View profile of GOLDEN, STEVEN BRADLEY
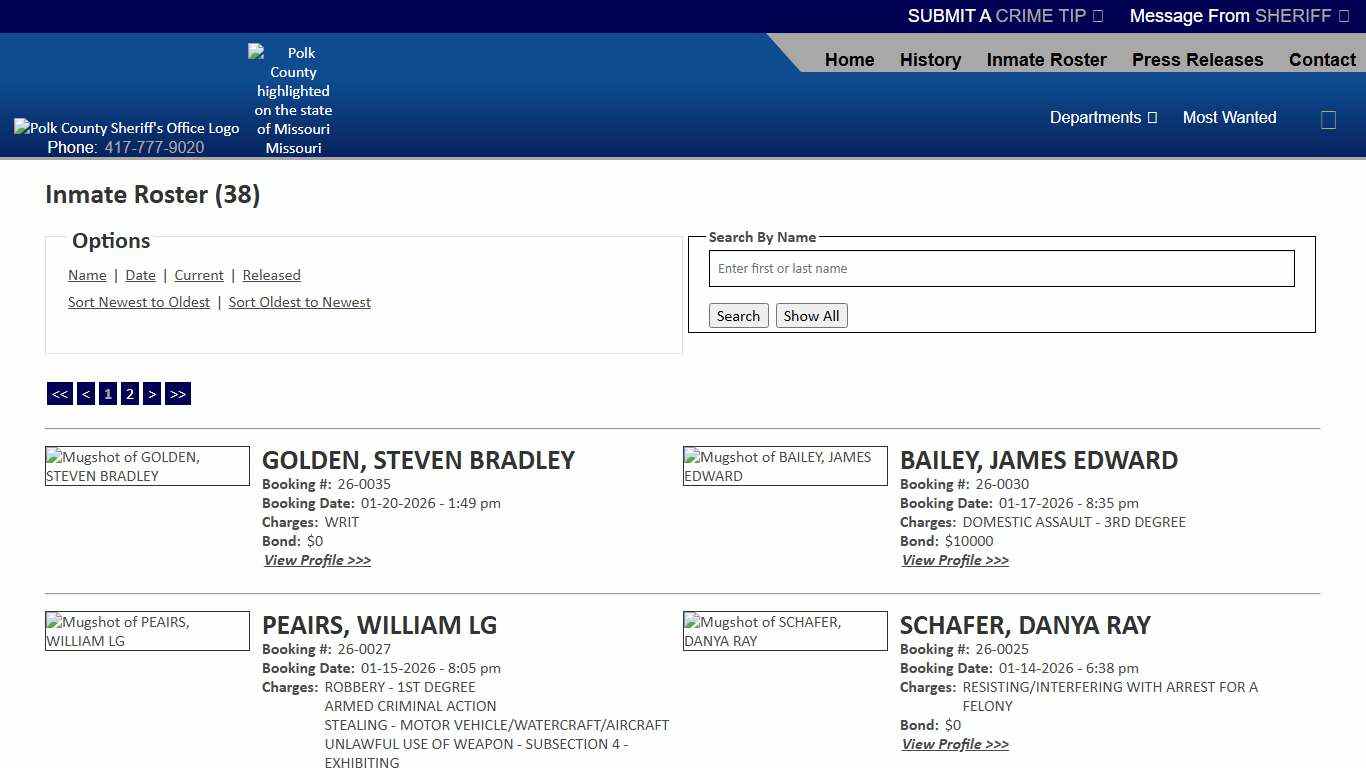 point(317,560)
